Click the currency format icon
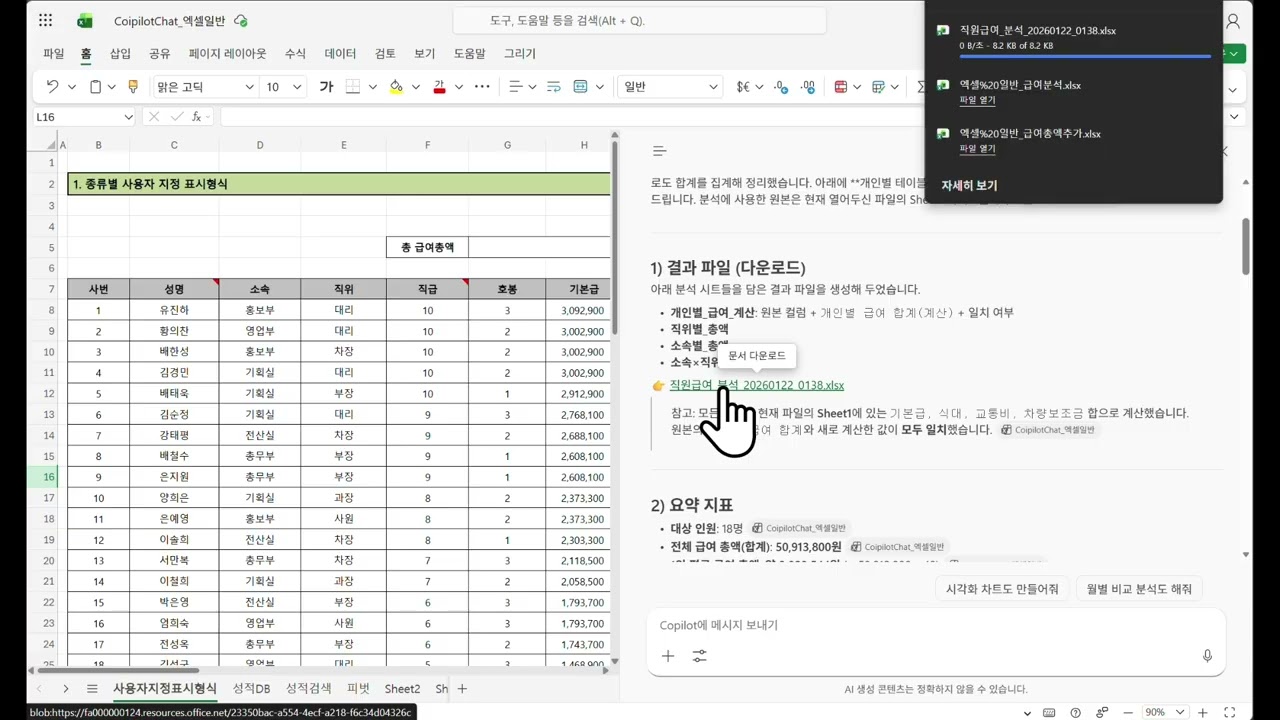Image resolution: width=1280 pixels, height=720 pixels. pyautogui.click(x=743, y=87)
